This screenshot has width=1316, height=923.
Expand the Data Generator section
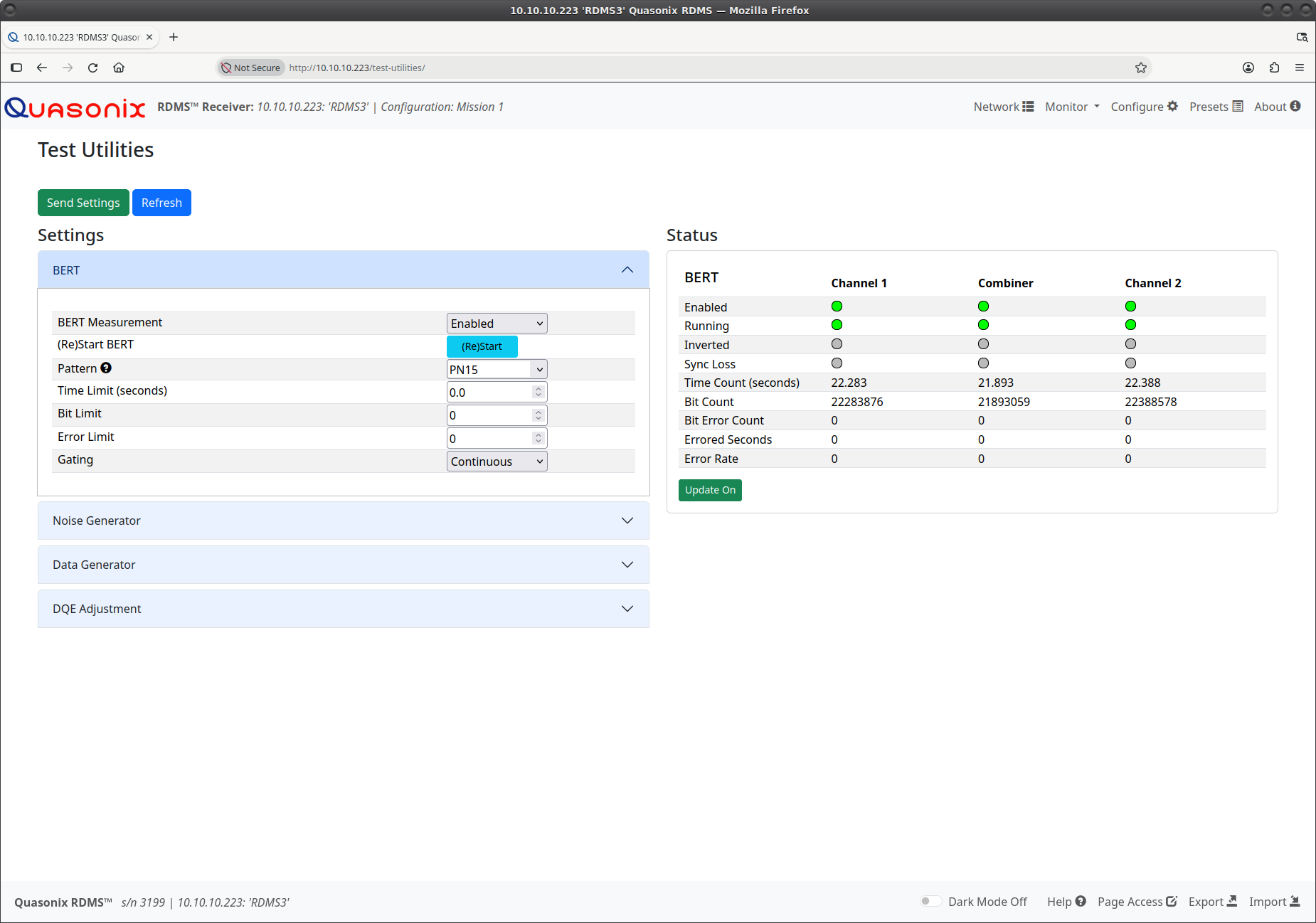coord(344,565)
